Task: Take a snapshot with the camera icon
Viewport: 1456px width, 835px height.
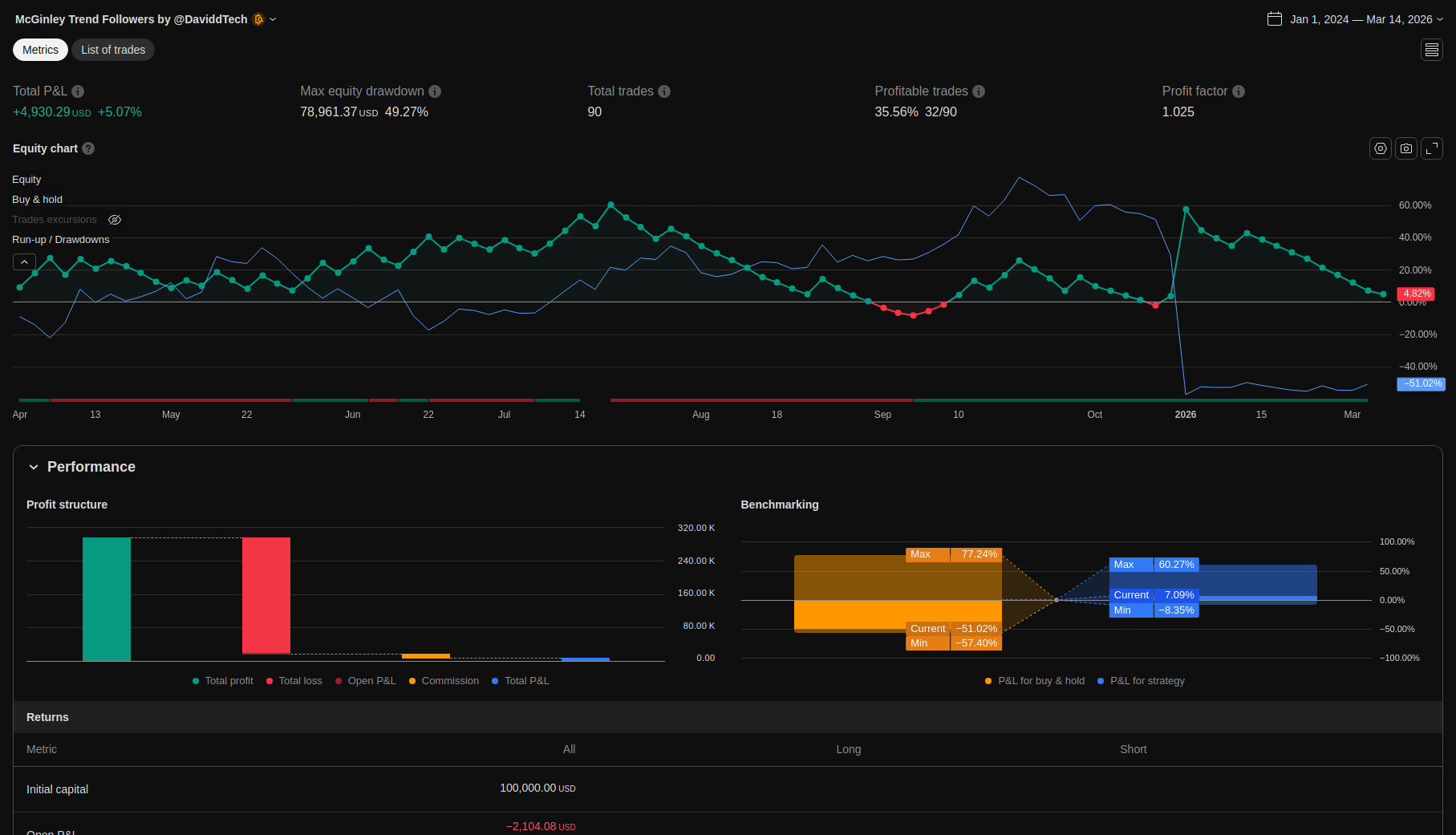Action: (1405, 148)
